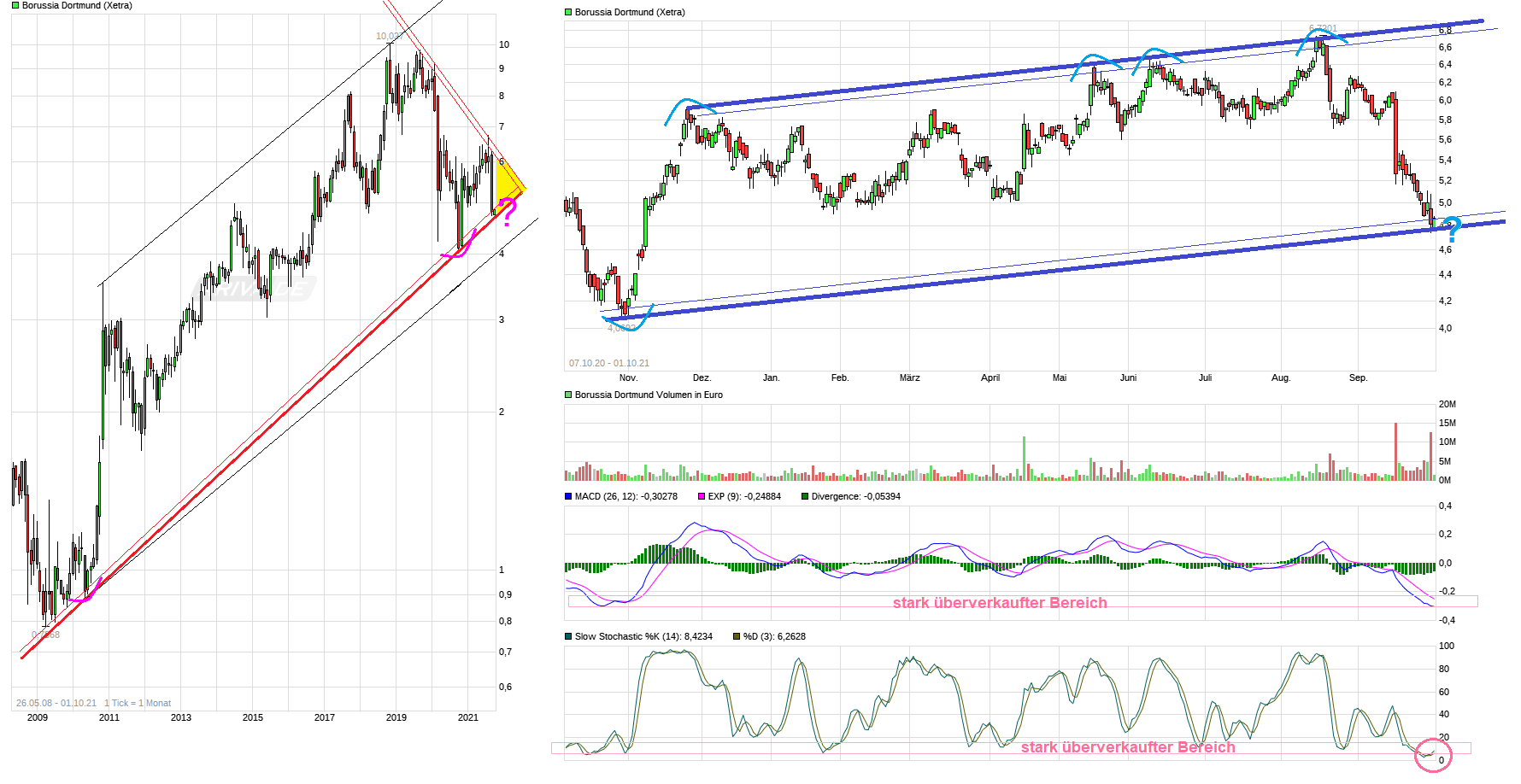This screenshot has height=784, width=1521.
Task: Open the date range '26.05.08 - 01.10.21'
Action: click(56, 703)
